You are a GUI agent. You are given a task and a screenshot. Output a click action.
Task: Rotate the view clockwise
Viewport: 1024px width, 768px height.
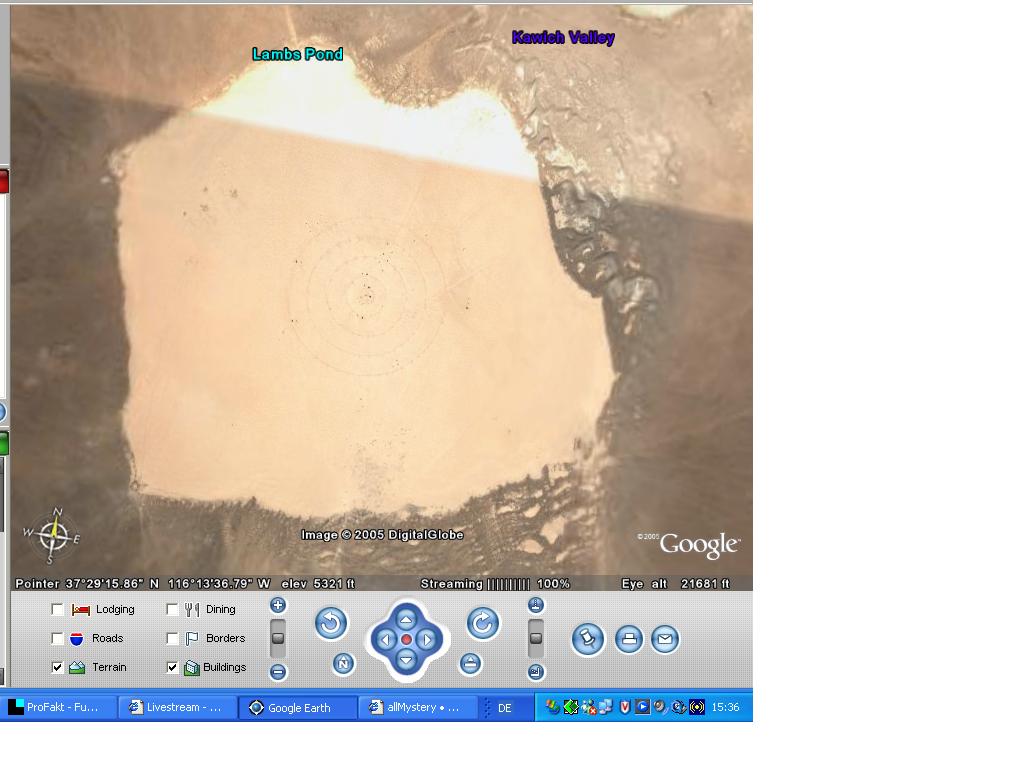[x=483, y=624]
